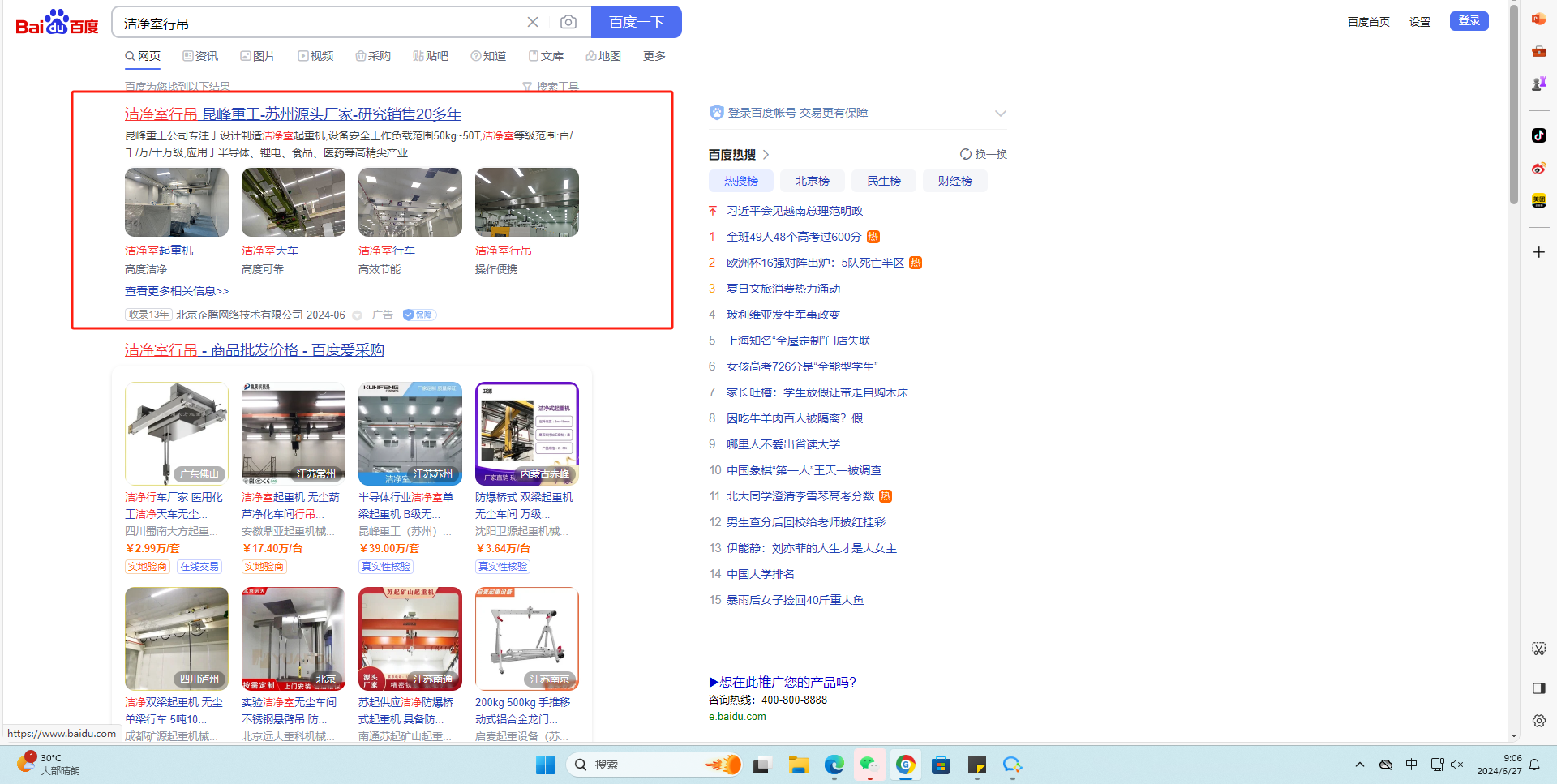Show hidden tray icons chevron

click(x=1360, y=765)
